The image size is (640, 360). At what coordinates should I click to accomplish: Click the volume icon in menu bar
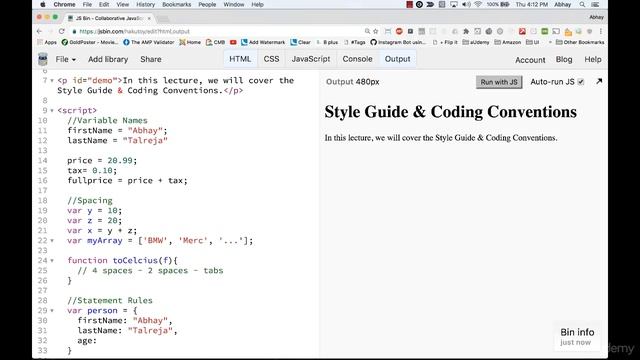tap(466, 4)
